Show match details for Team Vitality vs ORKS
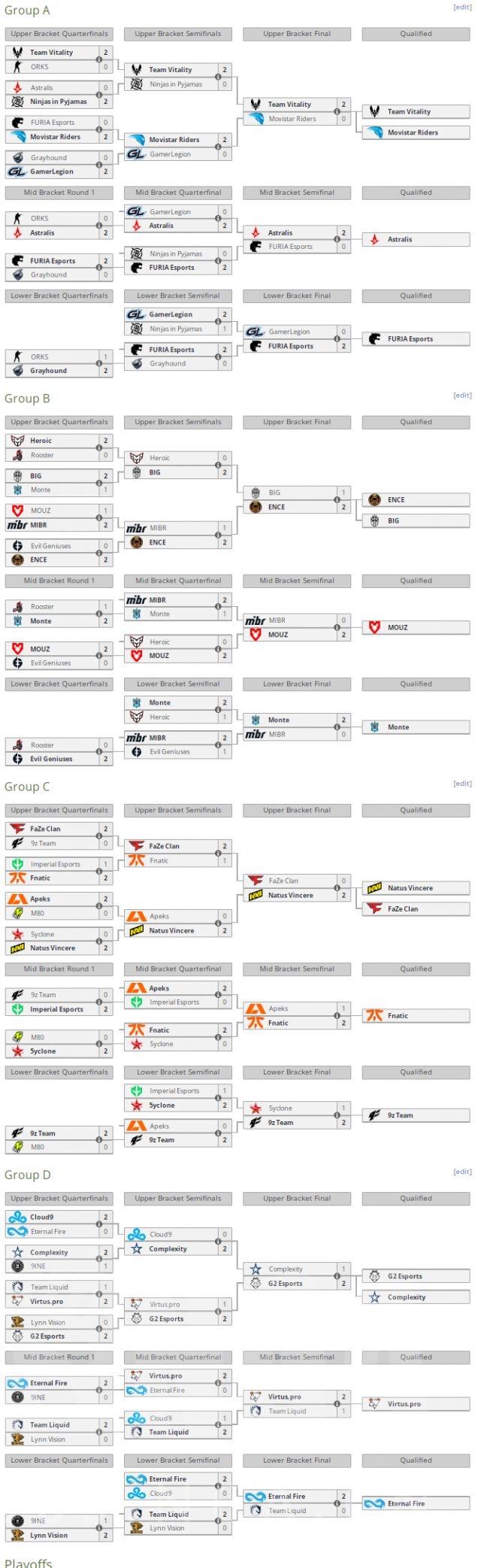 [99, 59]
